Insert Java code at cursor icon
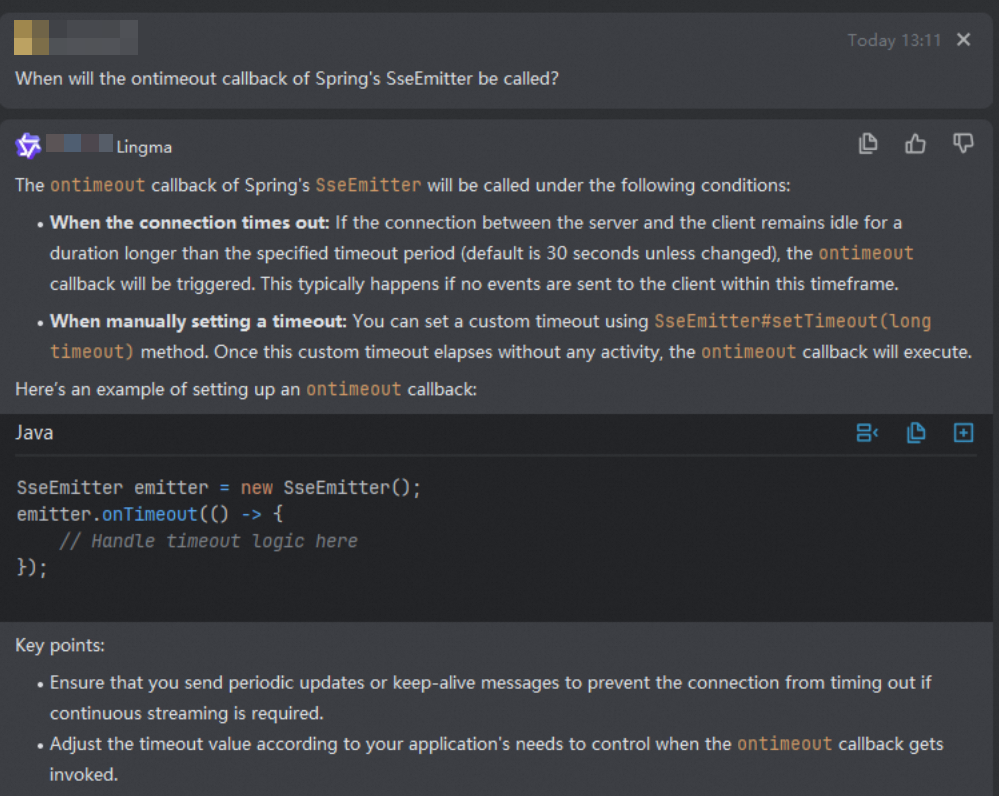 click(867, 433)
